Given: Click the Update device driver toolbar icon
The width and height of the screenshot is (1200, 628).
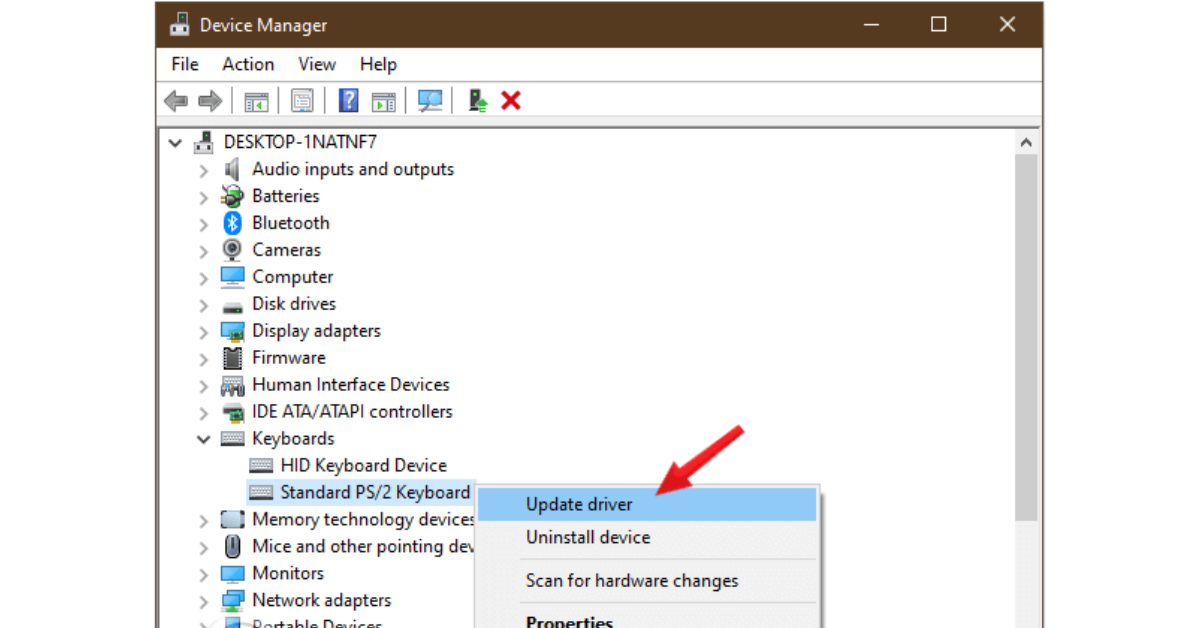Looking at the screenshot, I should 478,101.
